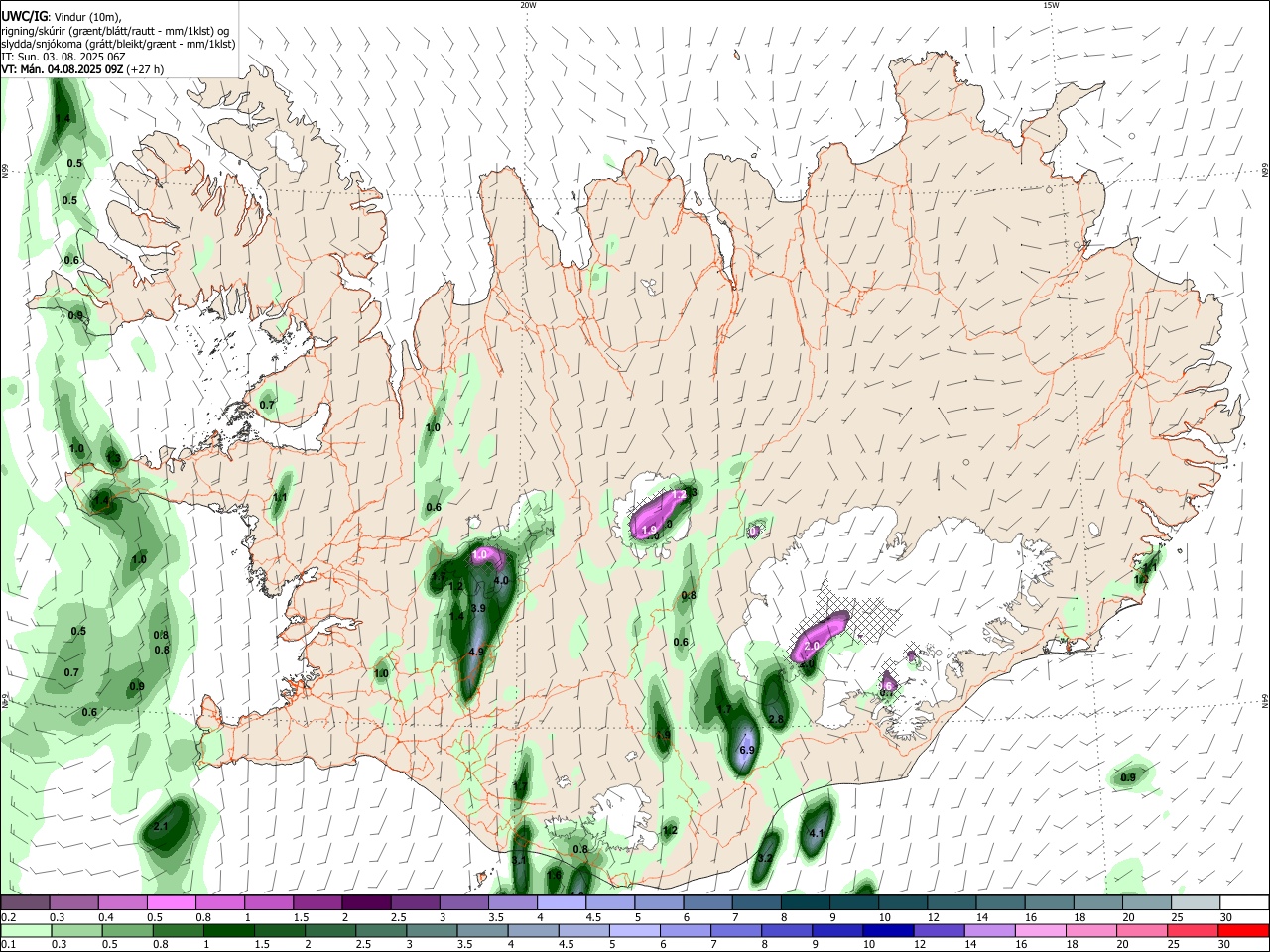Click the dark teal 8–9 snow swatch
The height and width of the screenshot is (952, 1270).
tap(806, 902)
